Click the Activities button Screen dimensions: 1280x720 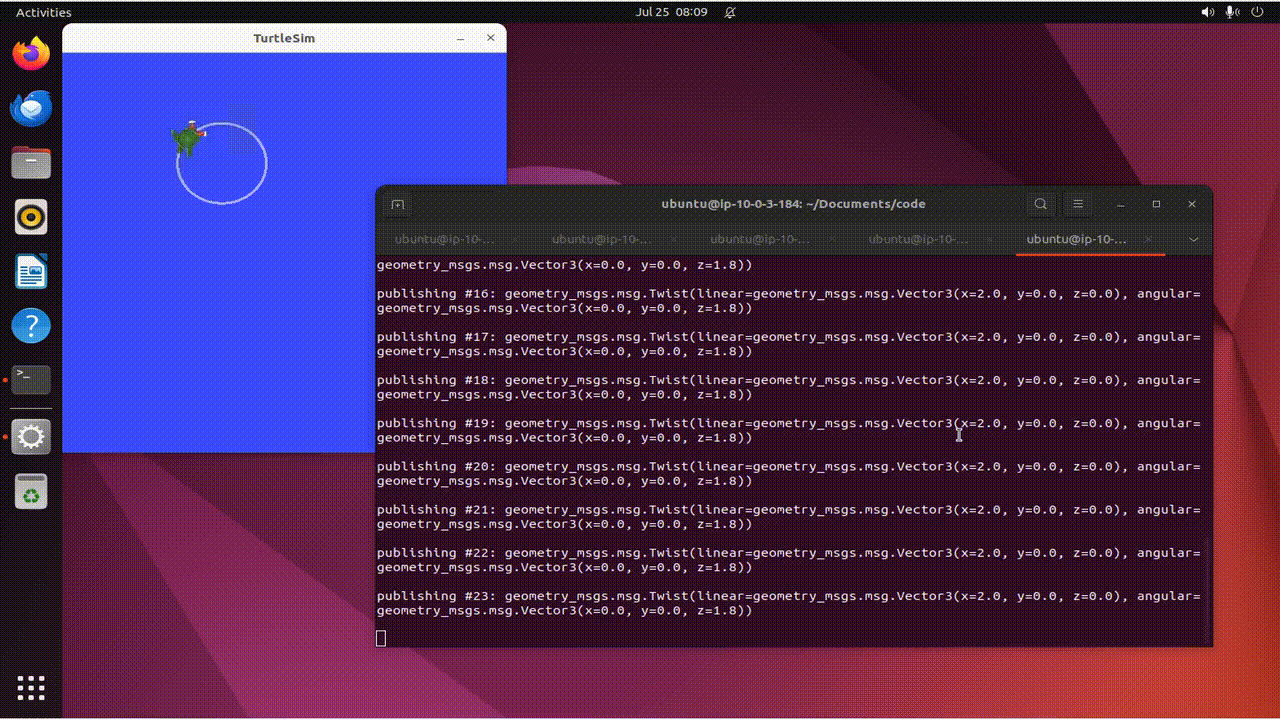[x=44, y=12]
